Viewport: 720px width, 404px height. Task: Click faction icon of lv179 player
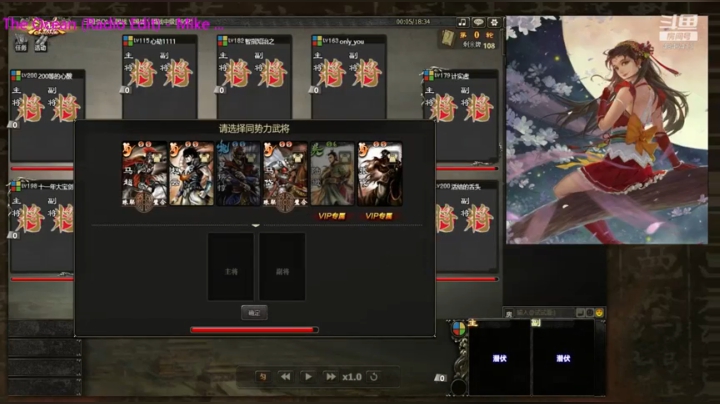pyautogui.click(x=428, y=75)
